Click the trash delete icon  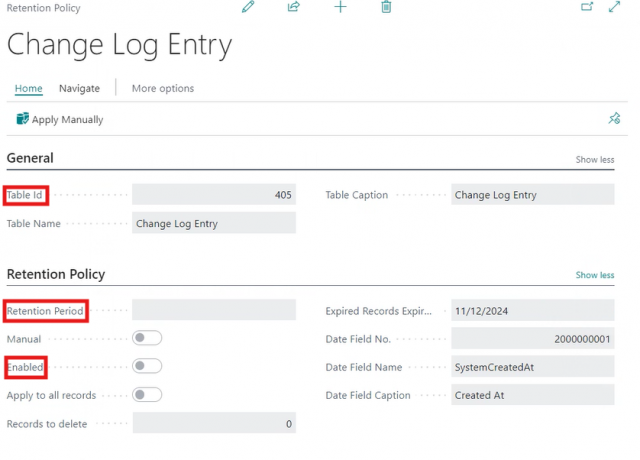coord(386,8)
